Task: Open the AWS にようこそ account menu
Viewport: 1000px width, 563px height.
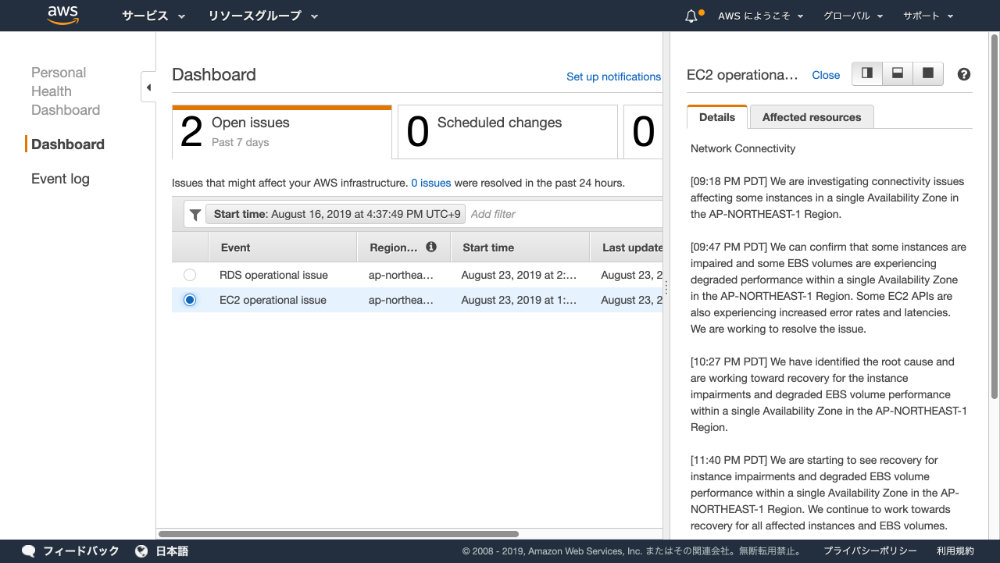Action: 760,16
